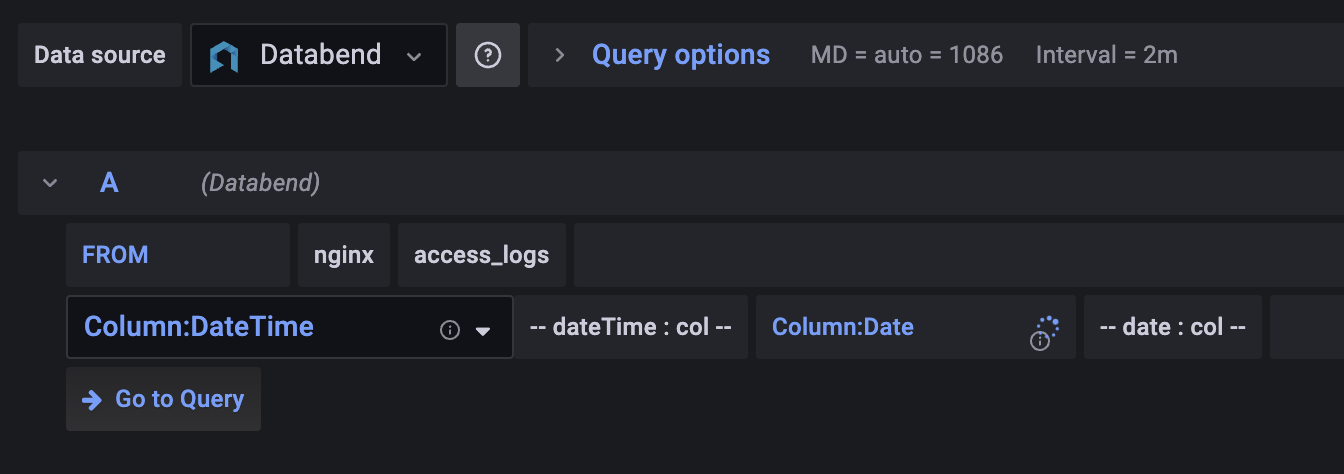1344x474 pixels.
Task: Click the Go to Query button
Action: coord(163,399)
